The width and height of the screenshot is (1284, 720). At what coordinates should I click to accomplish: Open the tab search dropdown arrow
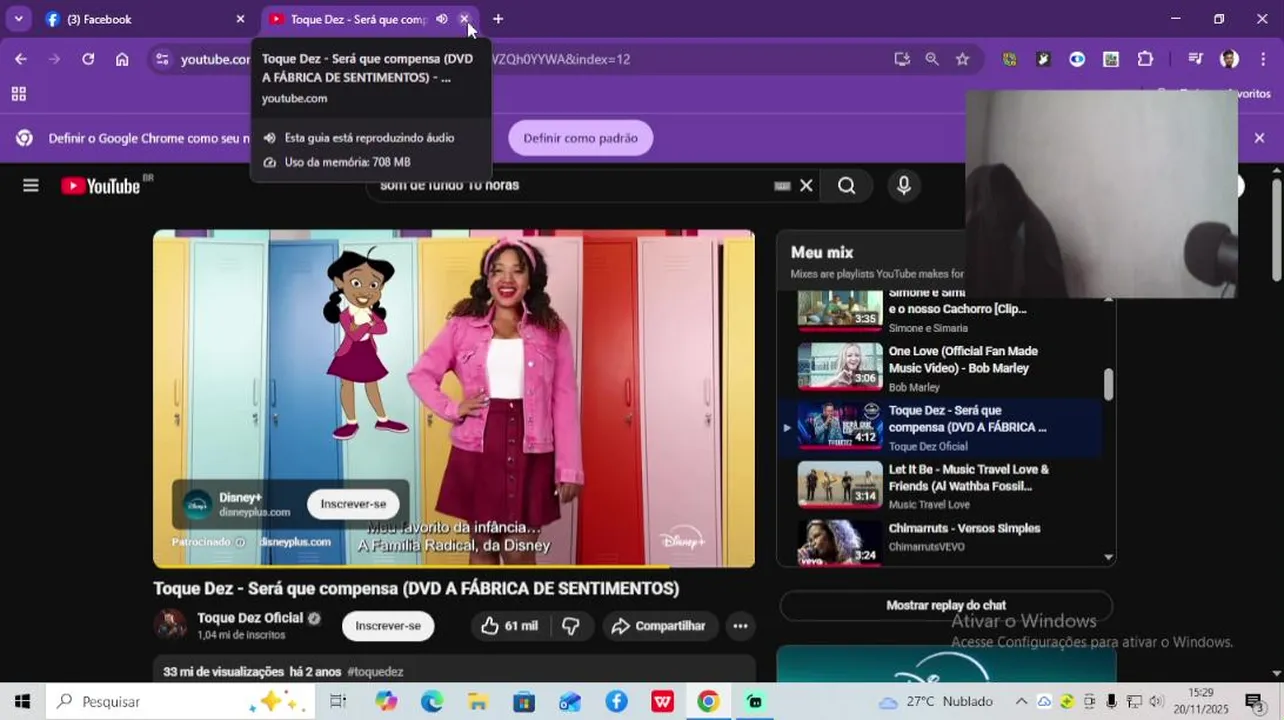(x=18, y=19)
